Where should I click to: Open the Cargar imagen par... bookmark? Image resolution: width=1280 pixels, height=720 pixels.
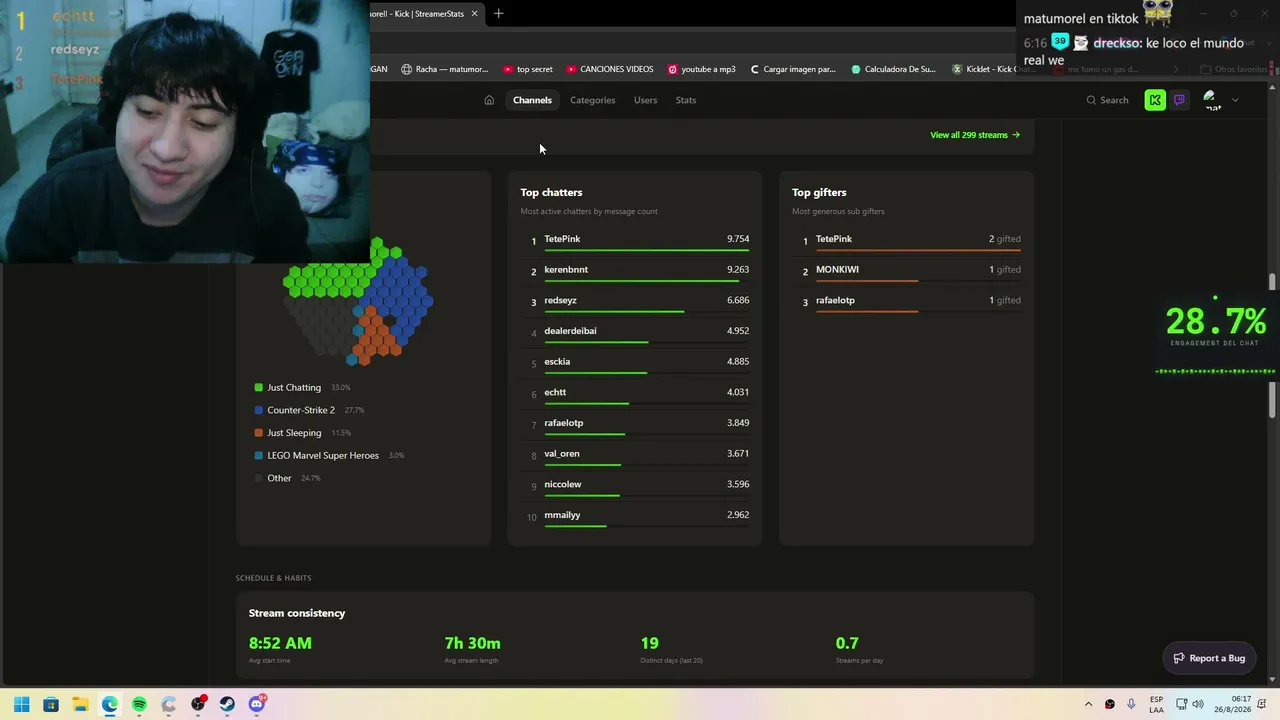(792, 69)
